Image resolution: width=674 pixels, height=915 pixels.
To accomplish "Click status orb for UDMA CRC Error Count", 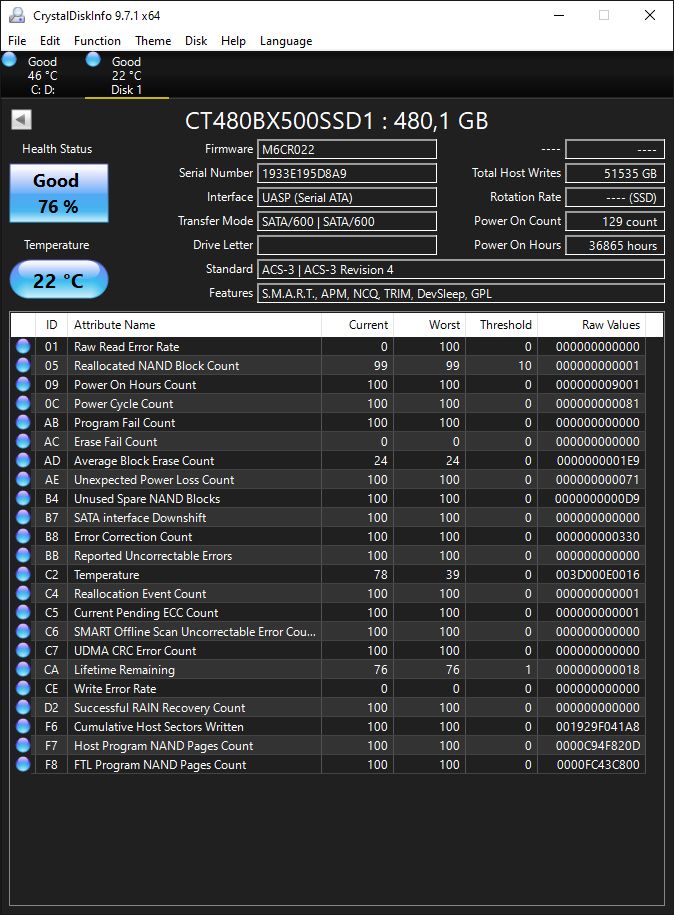I will click(23, 651).
